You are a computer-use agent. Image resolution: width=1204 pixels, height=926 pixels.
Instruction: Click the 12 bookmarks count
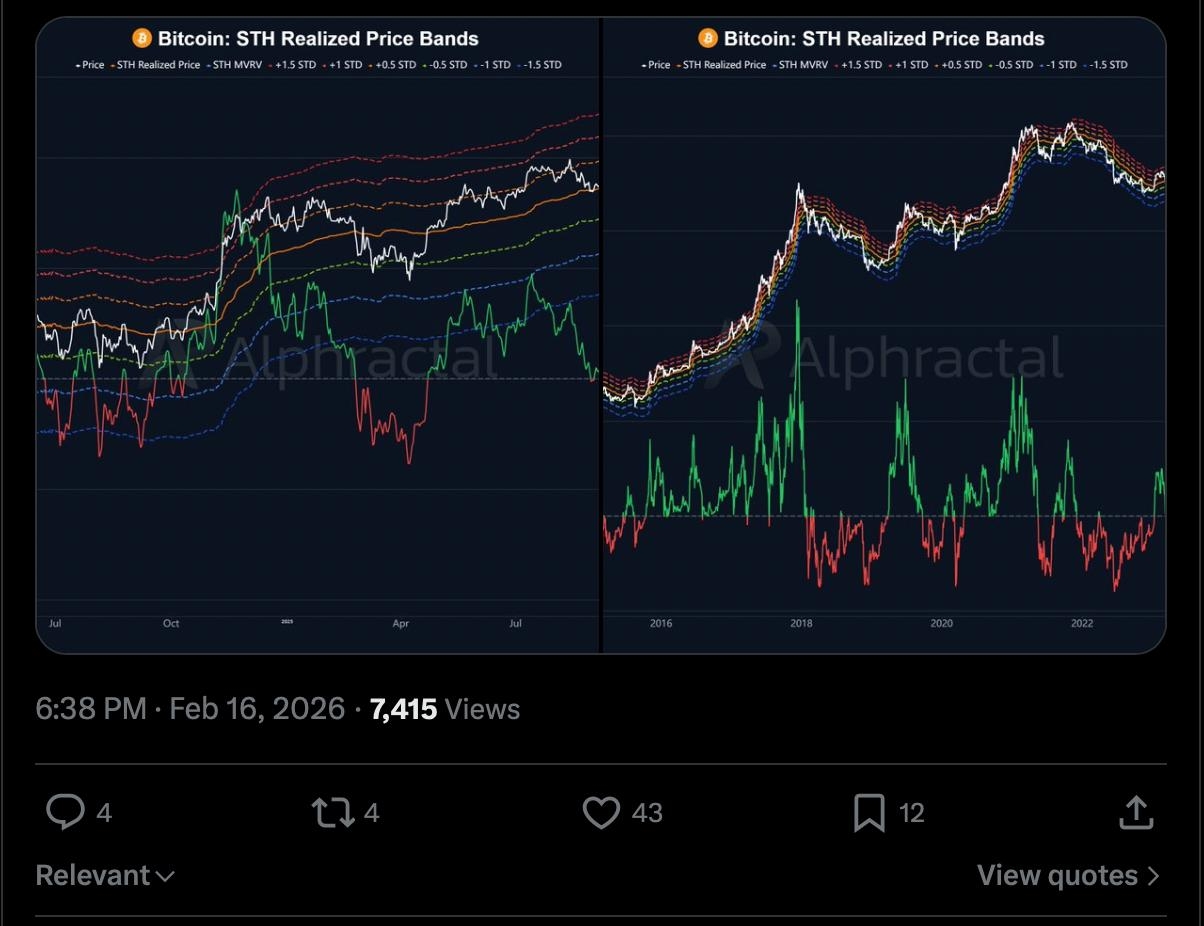[911, 813]
